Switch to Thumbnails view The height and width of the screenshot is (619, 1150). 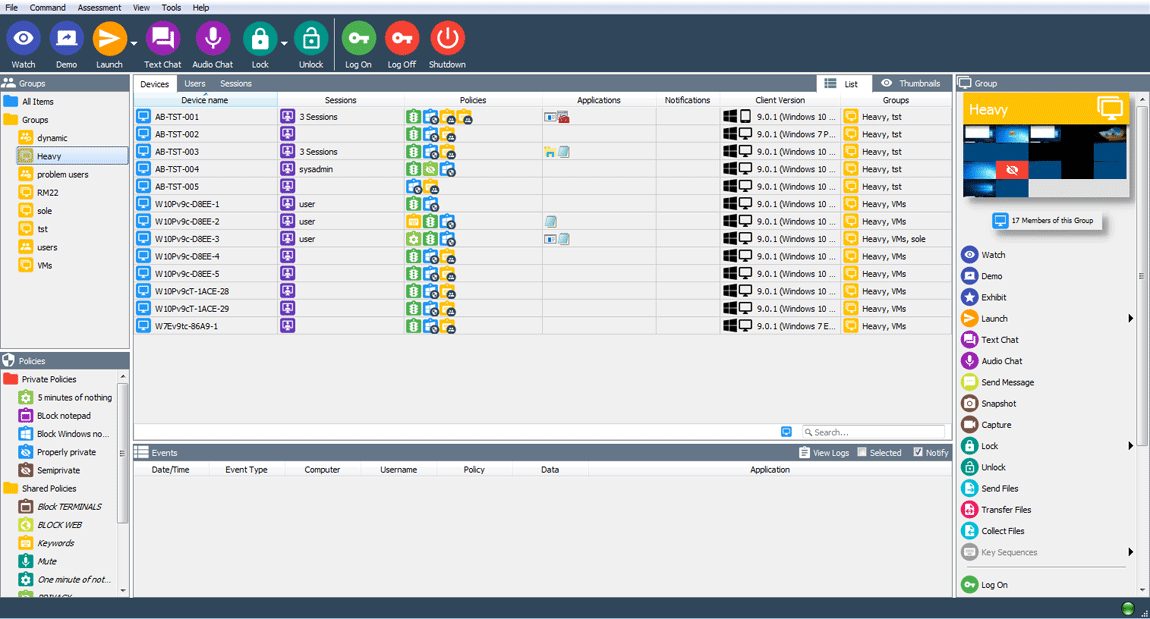(x=911, y=84)
